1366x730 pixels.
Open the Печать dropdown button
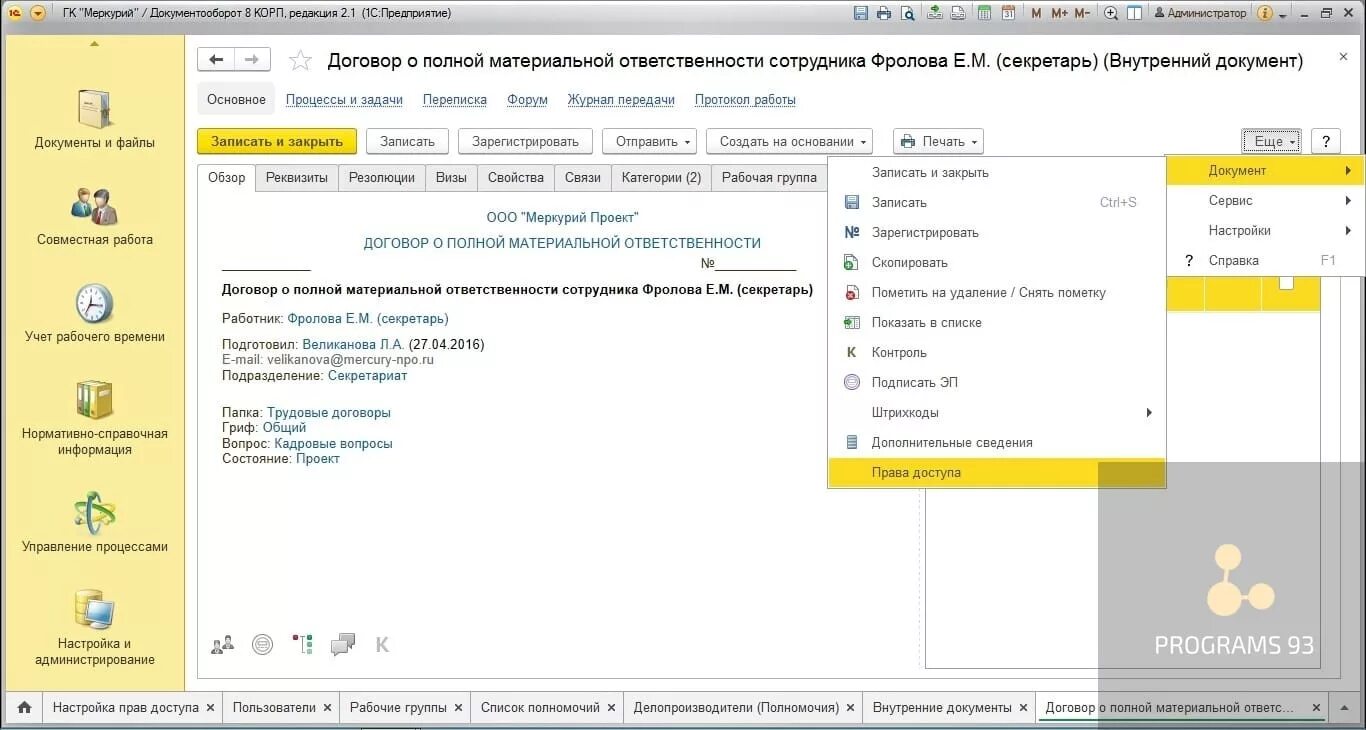point(938,141)
